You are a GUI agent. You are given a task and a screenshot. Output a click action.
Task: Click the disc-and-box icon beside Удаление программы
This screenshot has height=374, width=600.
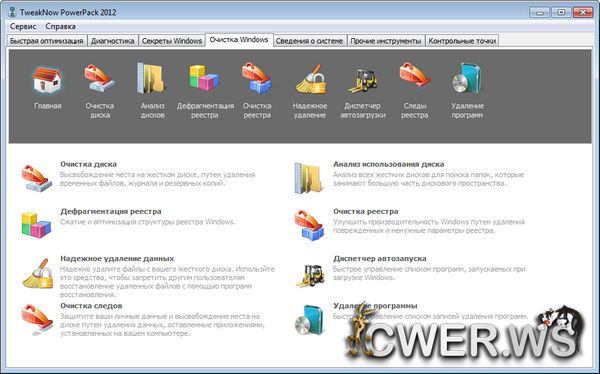tap(309, 319)
